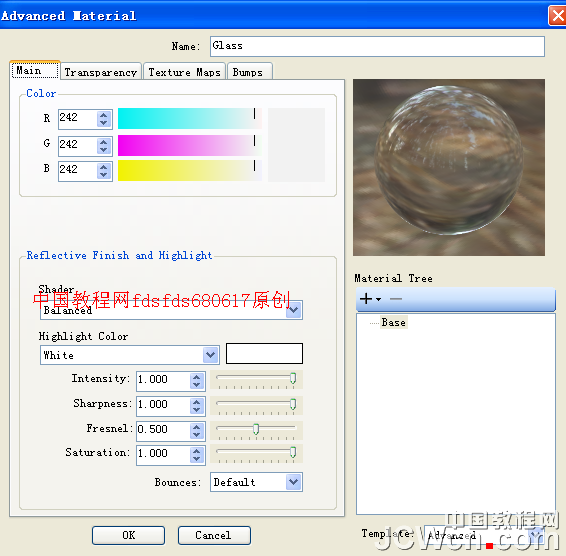Viewport: 566px width, 556px height.
Task: Decrease Sharpness with the down arrow
Action: coord(197,410)
